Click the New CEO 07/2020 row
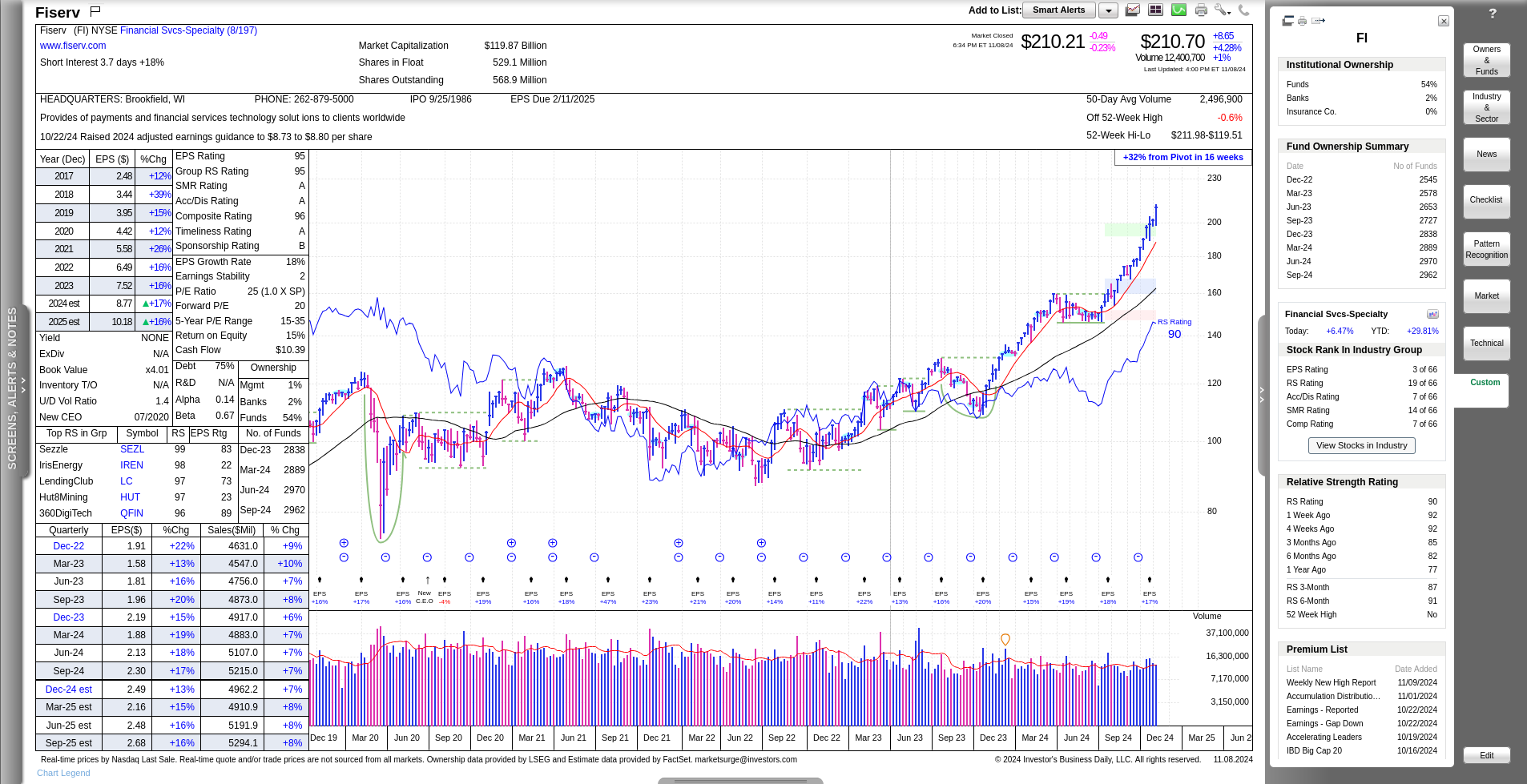 [x=104, y=417]
